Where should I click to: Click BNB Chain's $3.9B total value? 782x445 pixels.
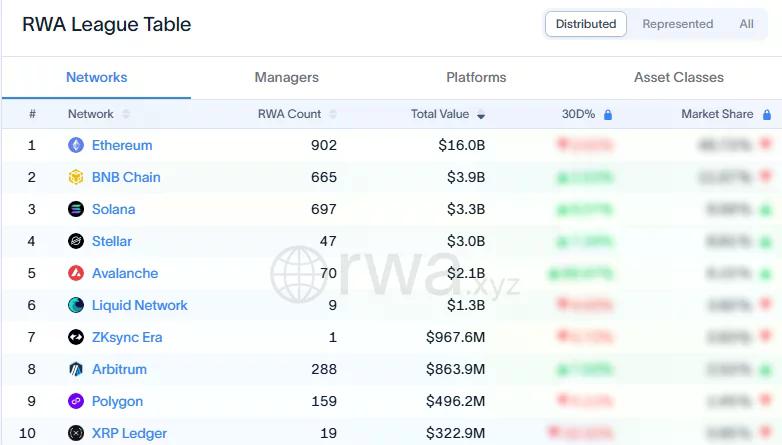coord(466,177)
